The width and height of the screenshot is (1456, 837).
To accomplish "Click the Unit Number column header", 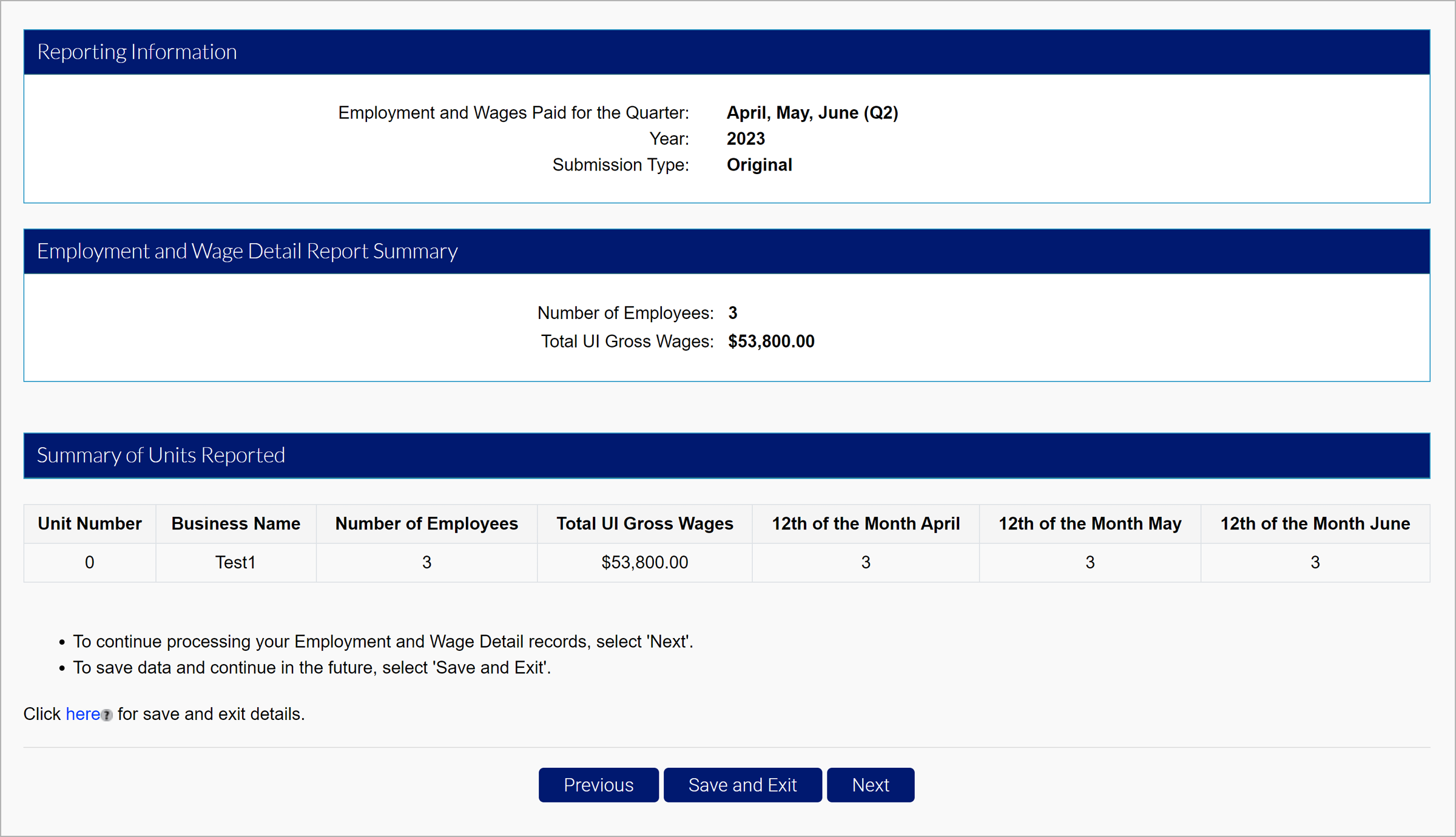I will coord(90,523).
